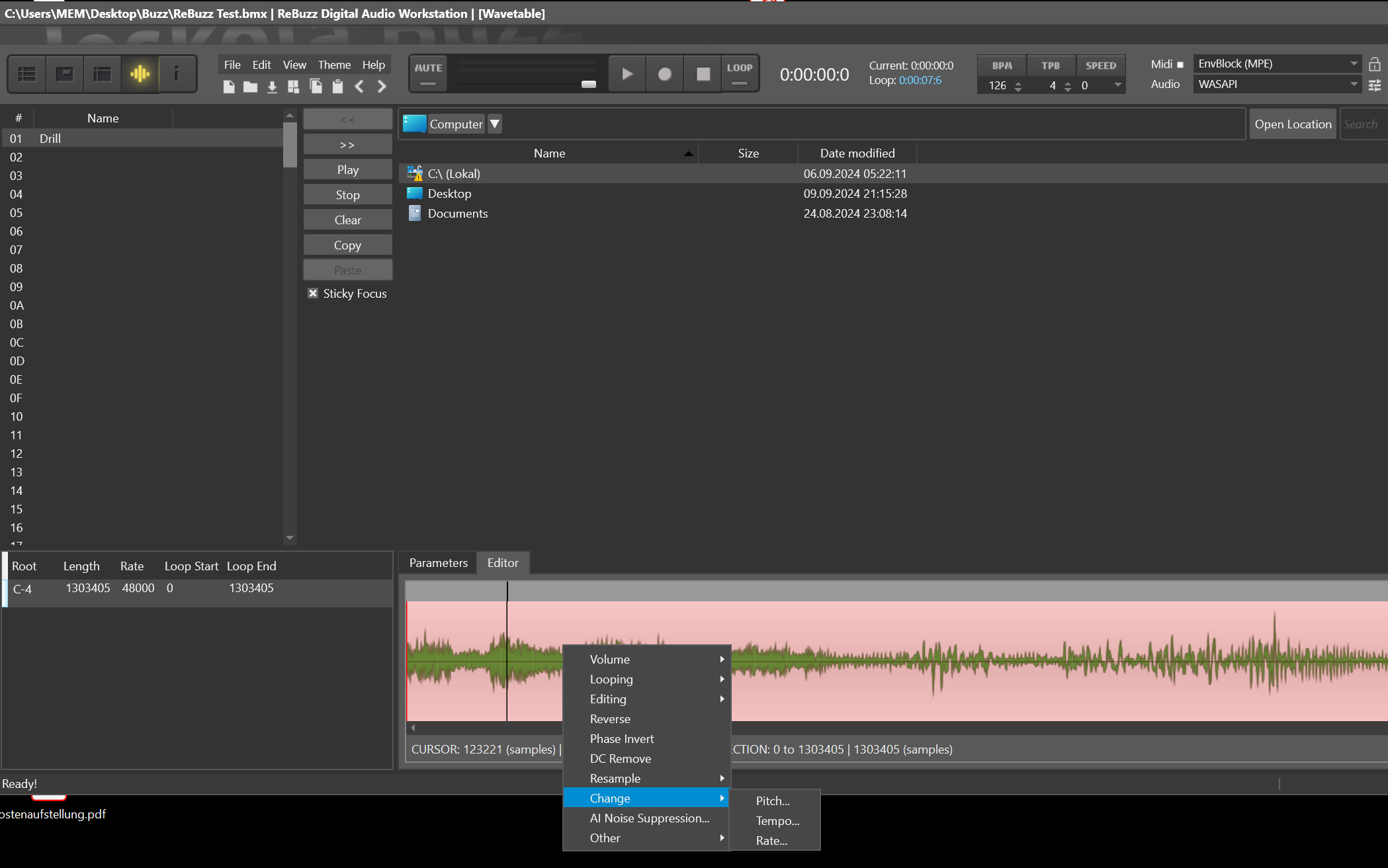Select the yellow Wavetable view icon
Screen dimensions: 1388x868
(140, 74)
